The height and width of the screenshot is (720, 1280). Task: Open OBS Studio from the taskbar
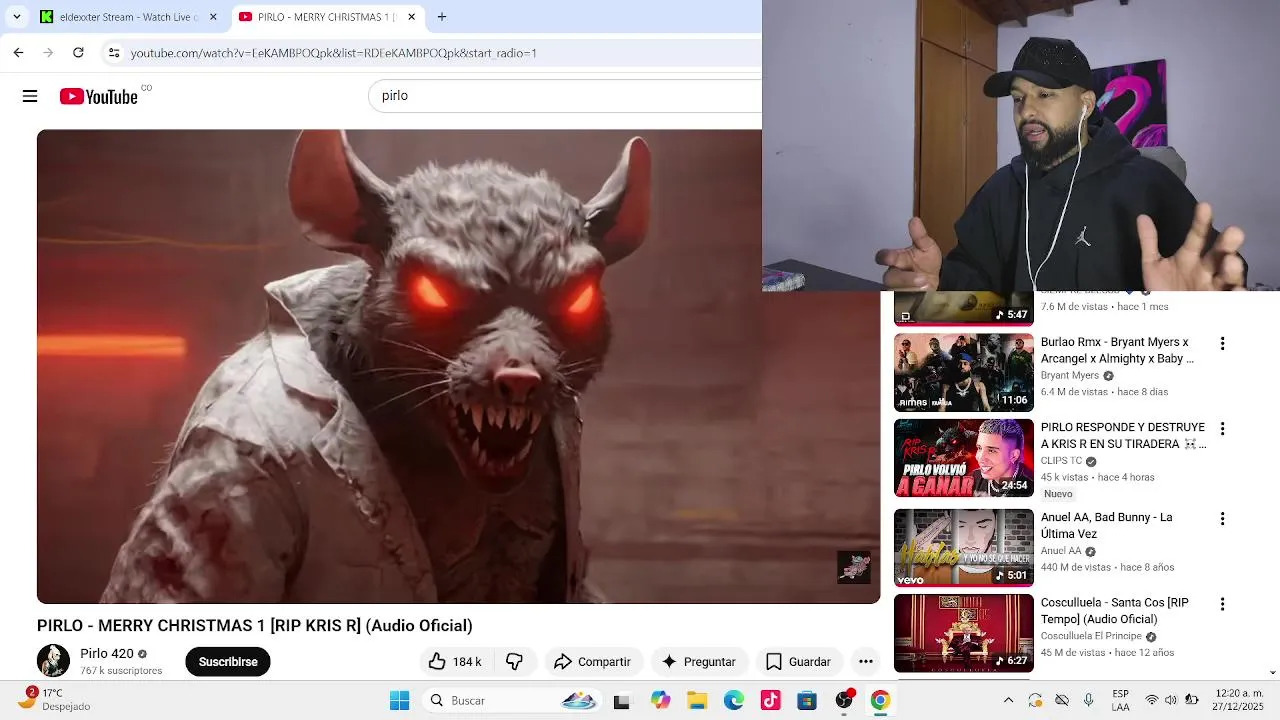pos(844,700)
